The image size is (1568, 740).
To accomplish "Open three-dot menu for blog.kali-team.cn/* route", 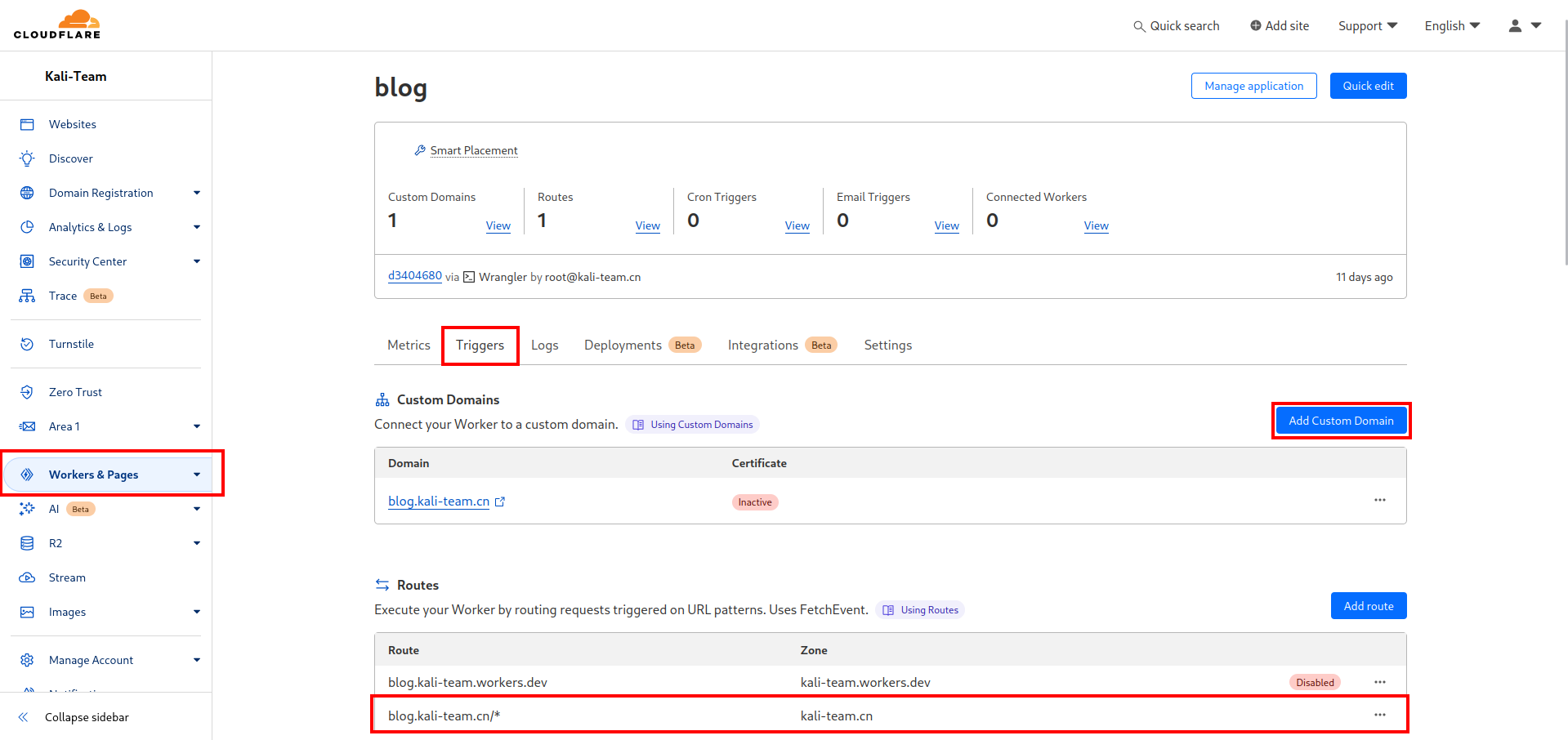I will pos(1380,715).
